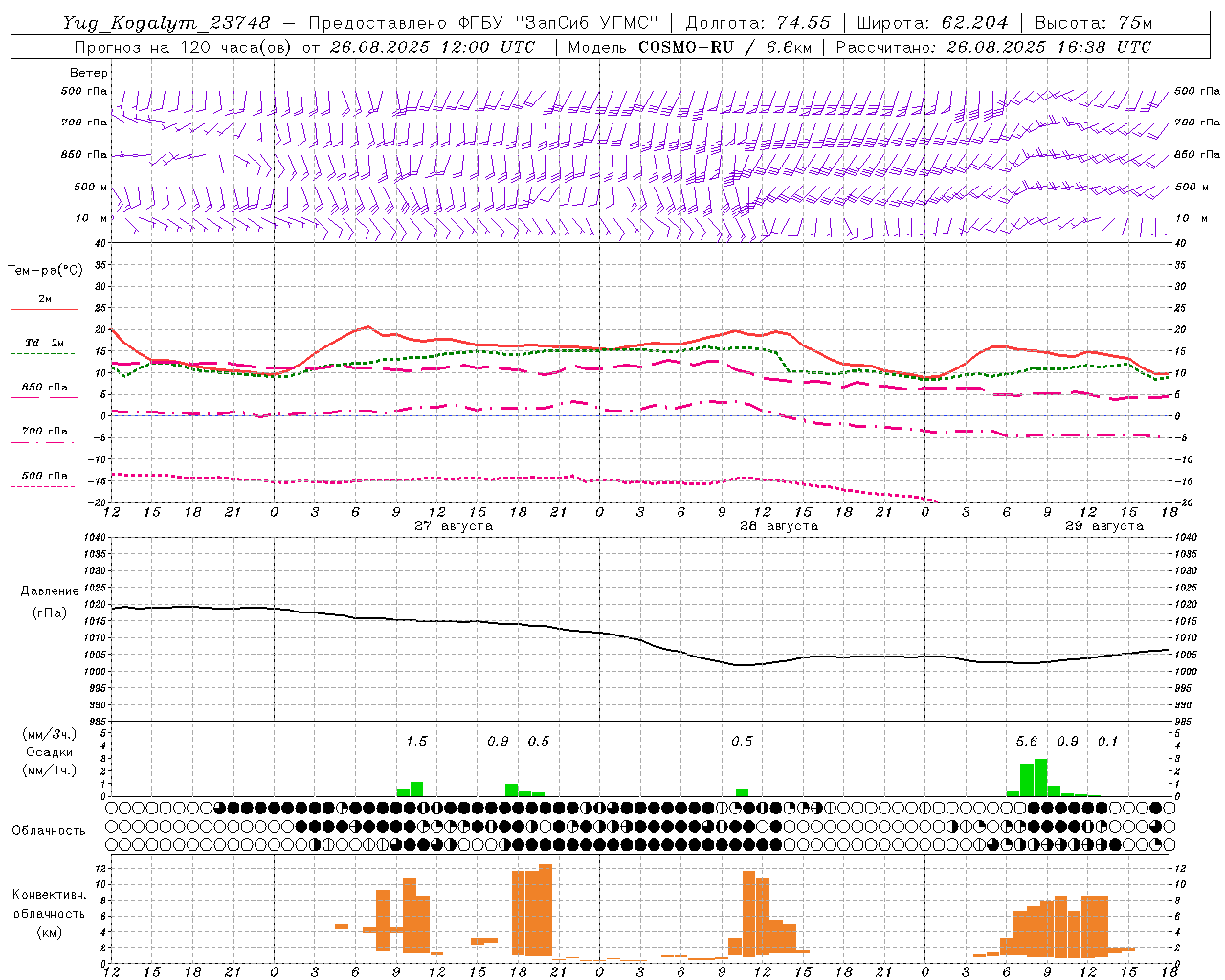1225x980 pixels.
Task: Click the dash-dot line under 700 гПа legend
Action: [x=44, y=442]
